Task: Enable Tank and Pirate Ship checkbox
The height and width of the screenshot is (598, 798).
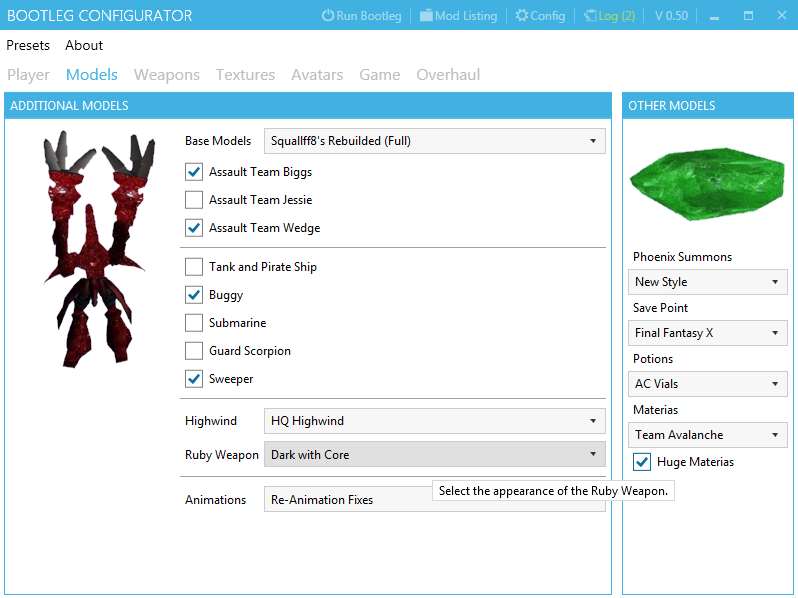Action: [x=194, y=267]
